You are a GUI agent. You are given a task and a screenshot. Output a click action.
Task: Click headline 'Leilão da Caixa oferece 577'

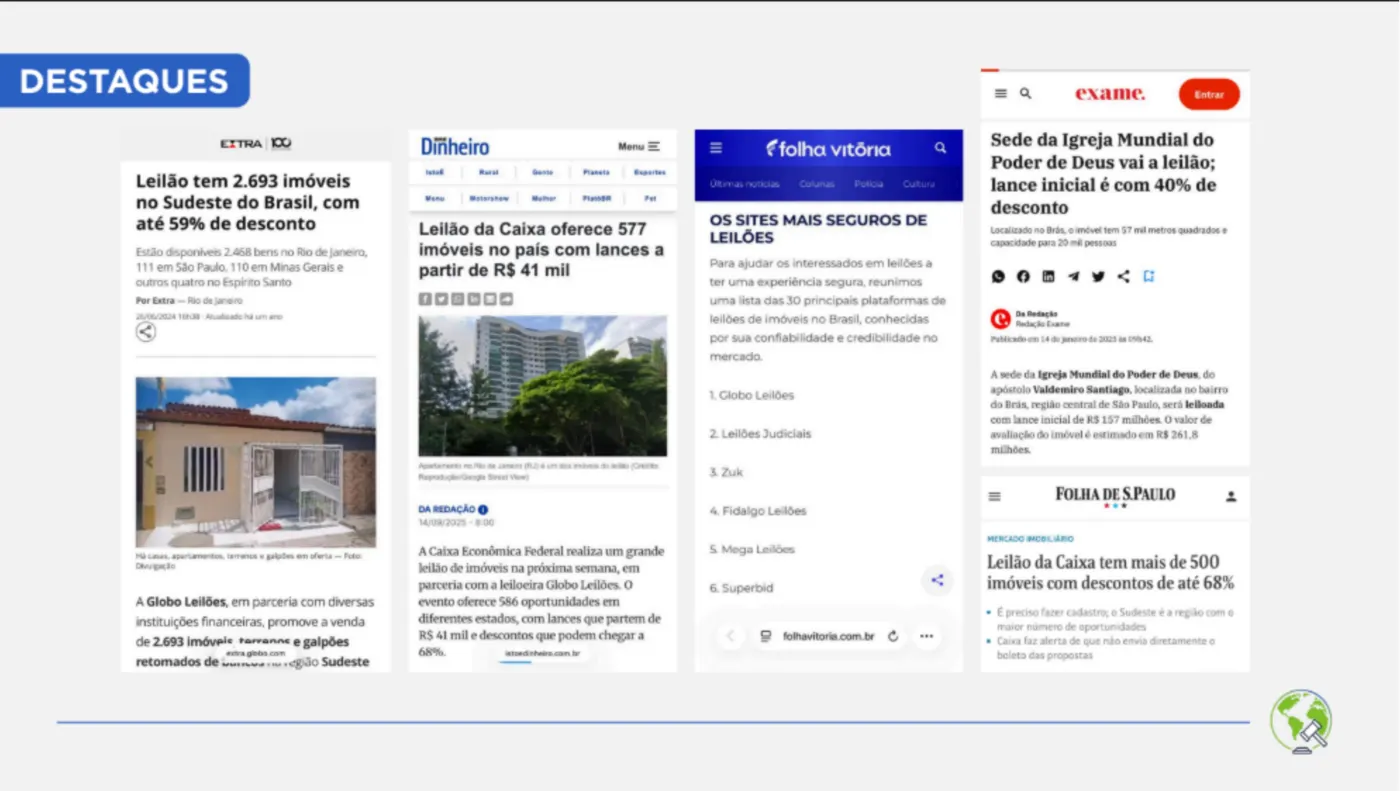(x=541, y=250)
